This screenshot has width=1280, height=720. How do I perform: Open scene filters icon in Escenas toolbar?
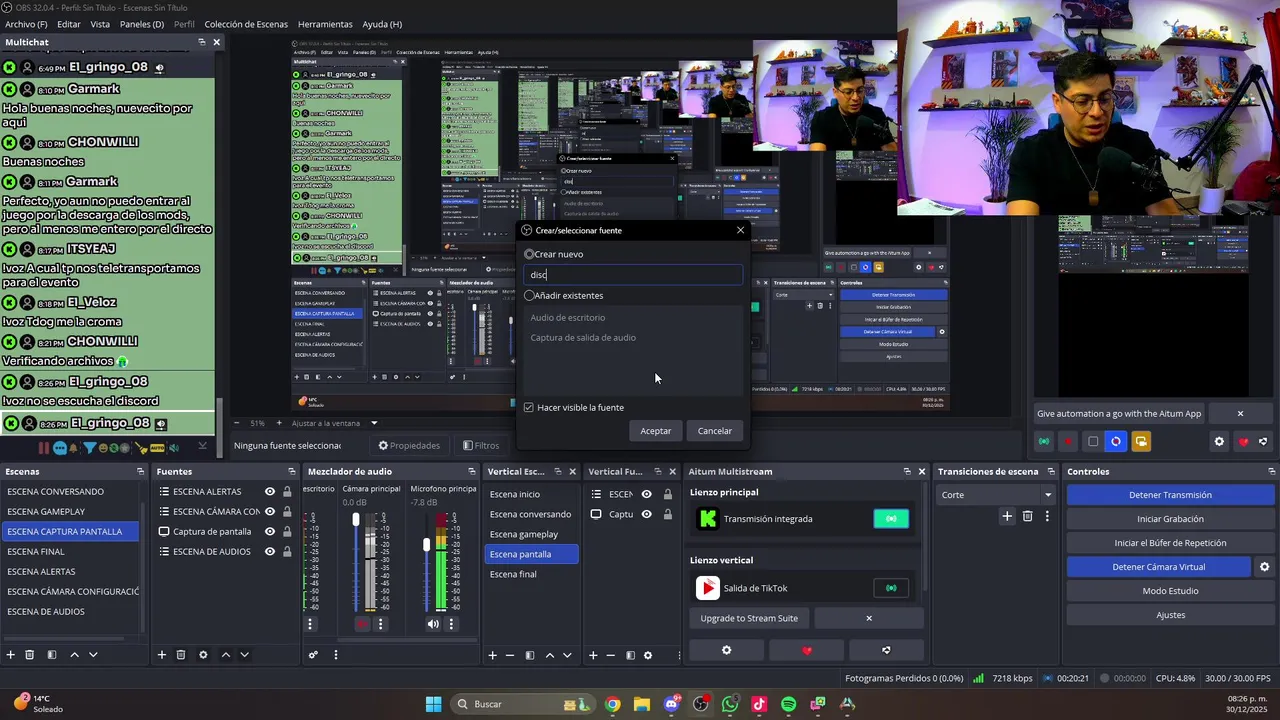coord(51,655)
